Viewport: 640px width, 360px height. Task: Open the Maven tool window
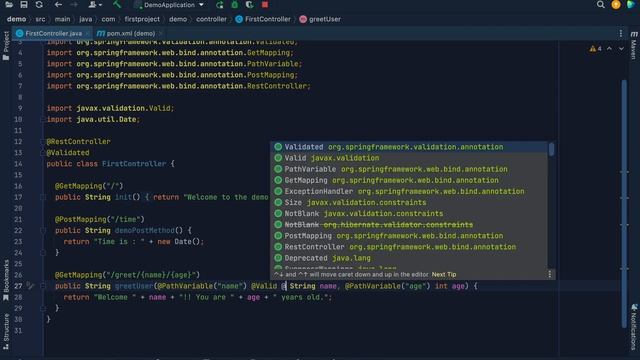coord(633,45)
